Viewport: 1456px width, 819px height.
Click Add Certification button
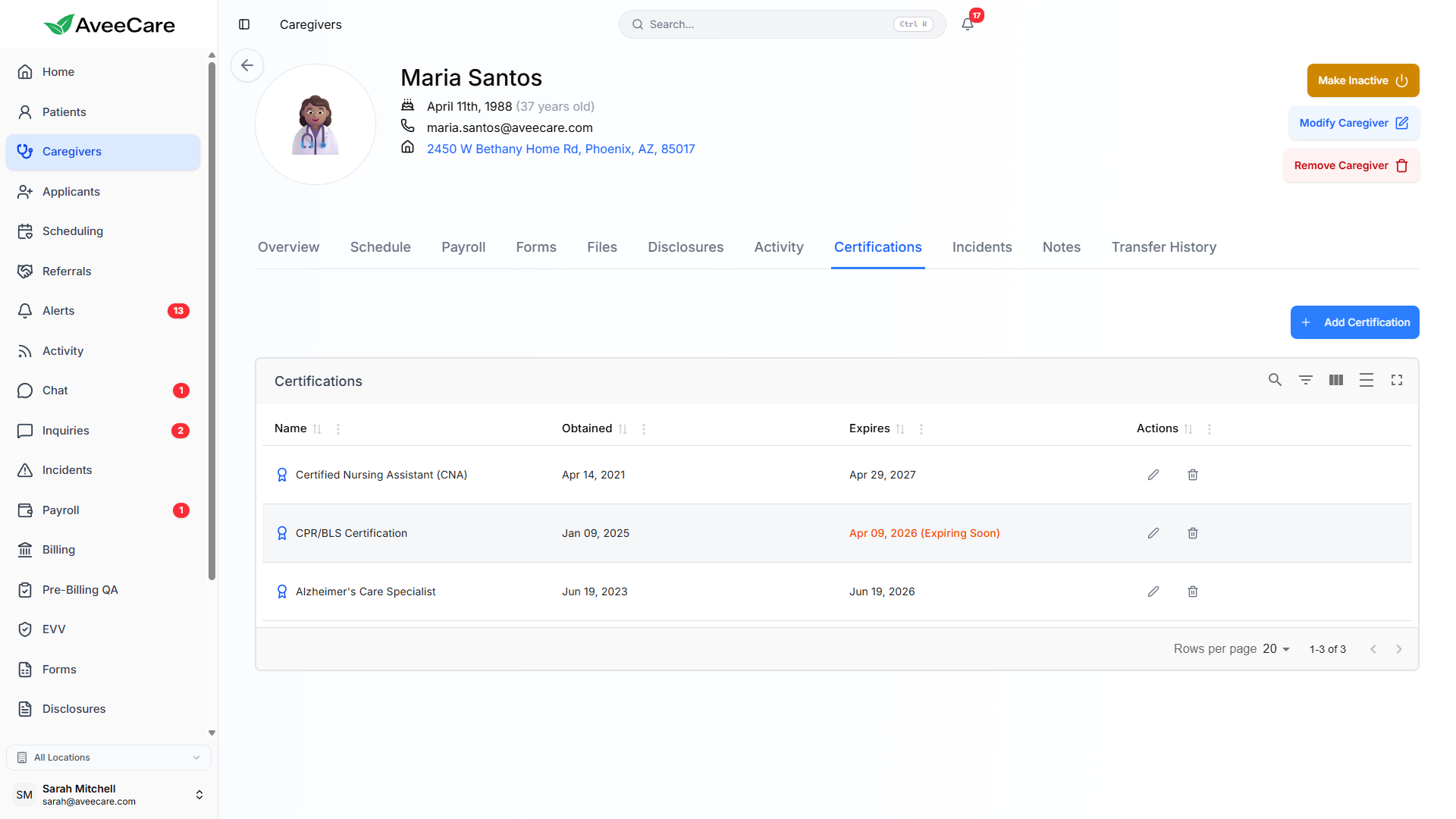click(1354, 322)
